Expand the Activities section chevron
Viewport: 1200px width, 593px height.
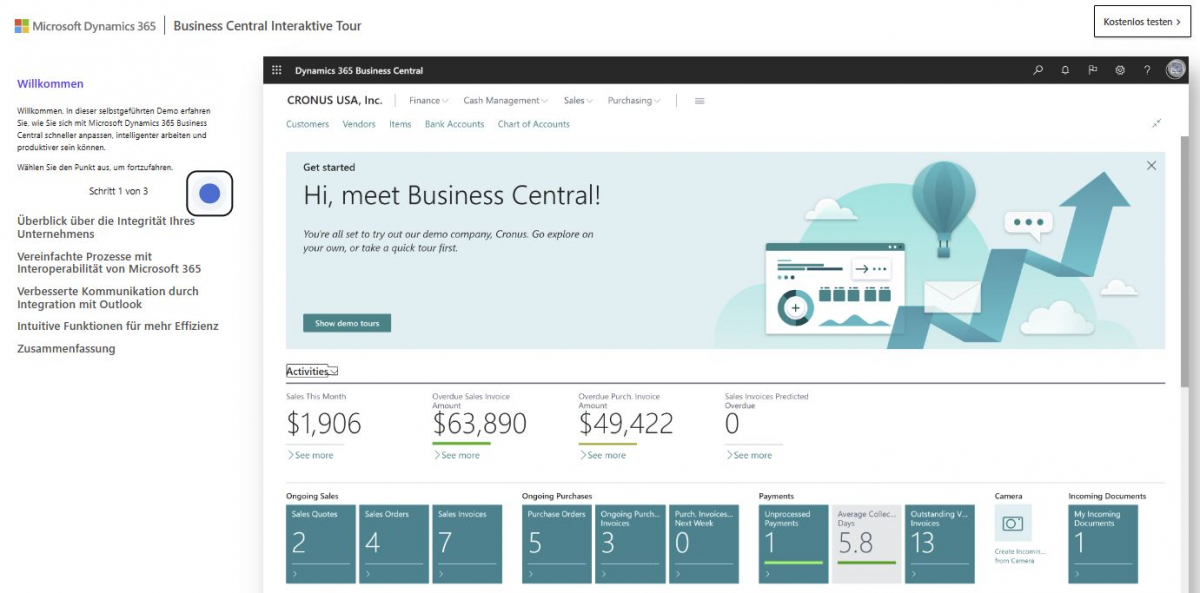pyautogui.click(x=334, y=372)
